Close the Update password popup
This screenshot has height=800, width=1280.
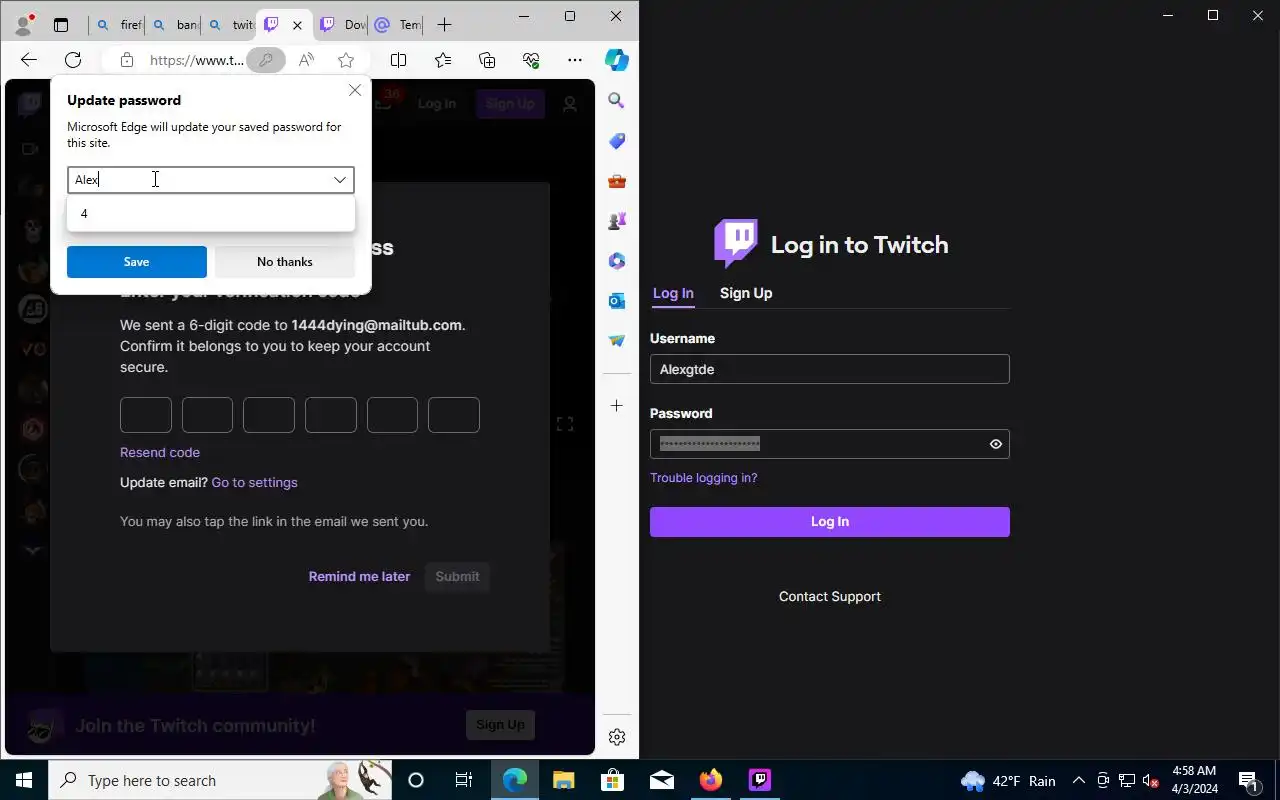(x=355, y=90)
